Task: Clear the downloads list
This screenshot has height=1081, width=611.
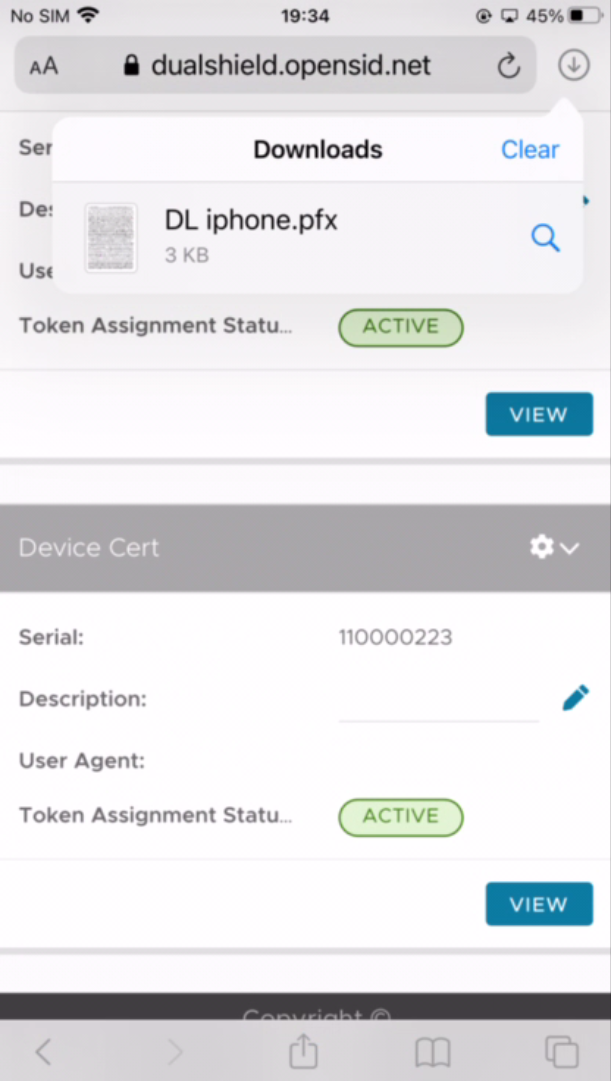Action: pyautogui.click(x=530, y=150)
